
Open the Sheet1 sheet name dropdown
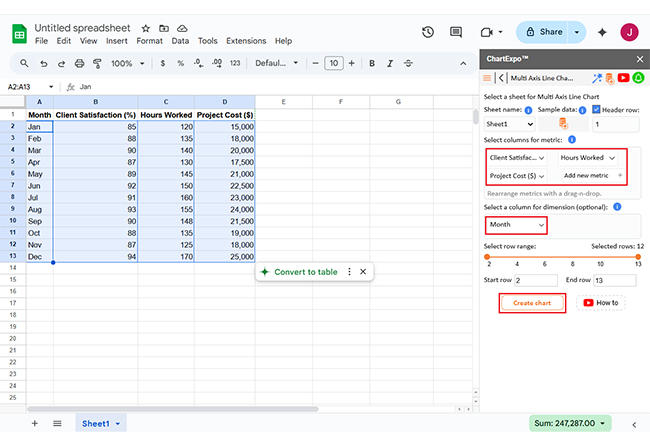510,124
